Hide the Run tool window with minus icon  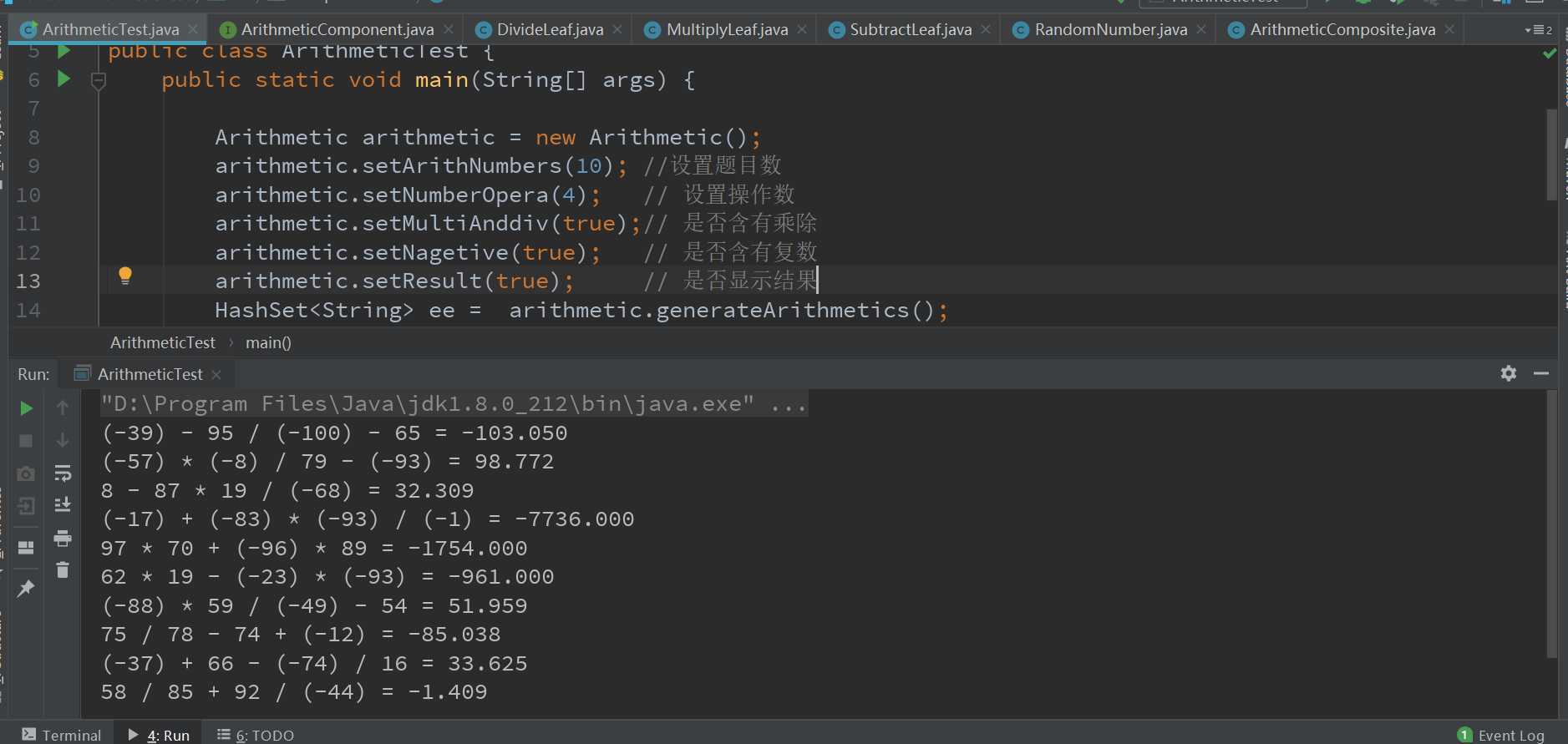tap(1541, 373)
